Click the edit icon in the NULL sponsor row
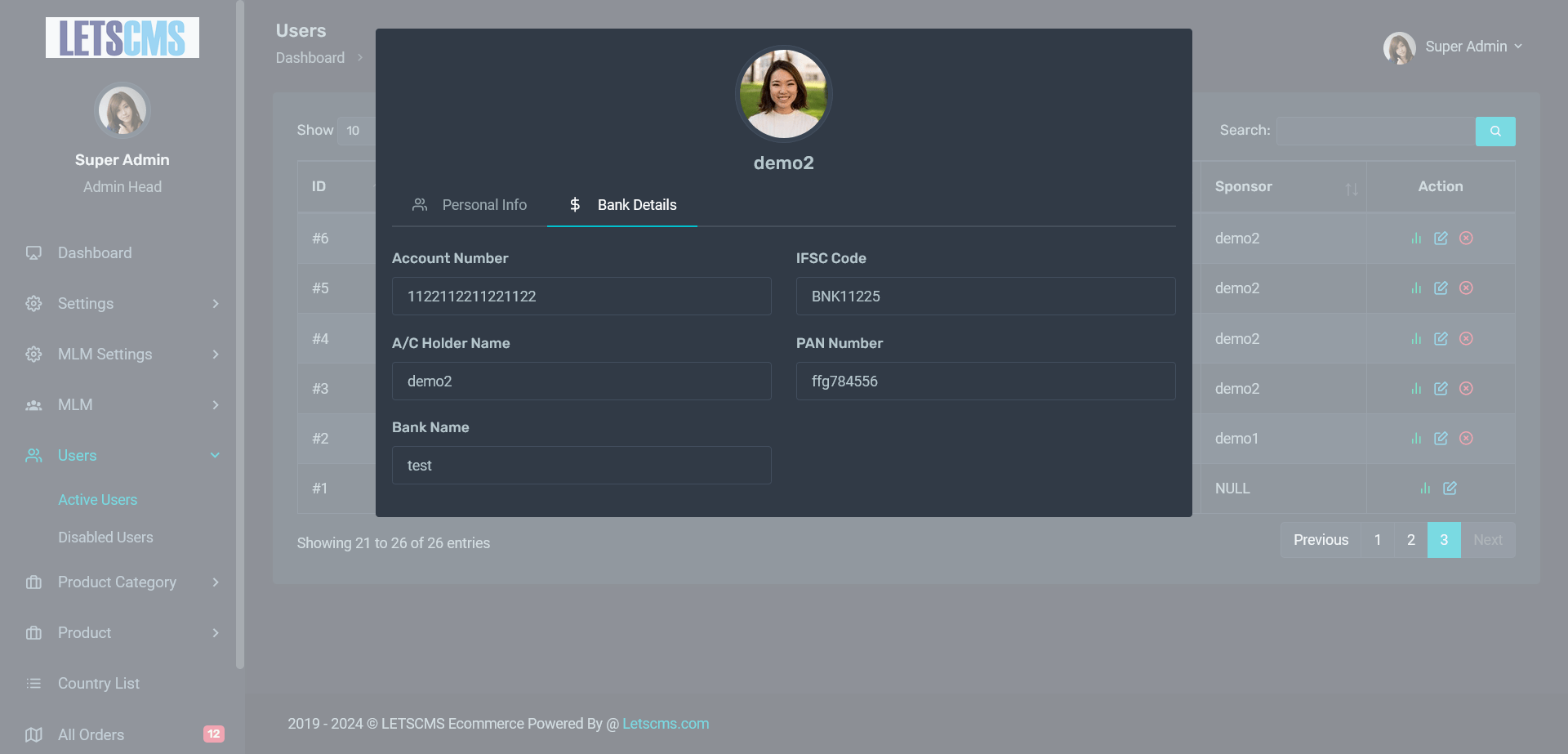 click(1451, 488)
